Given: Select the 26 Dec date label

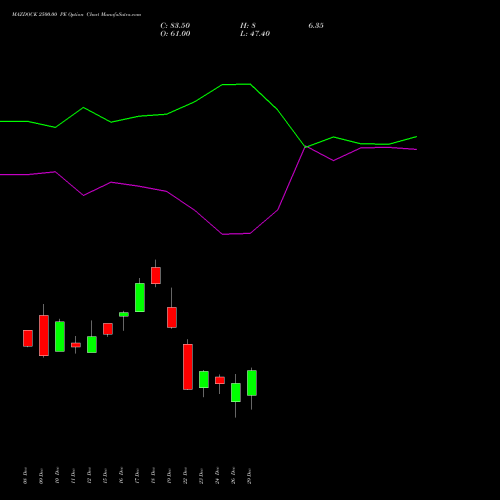Looking at the screenshot, I should point(233,476).
